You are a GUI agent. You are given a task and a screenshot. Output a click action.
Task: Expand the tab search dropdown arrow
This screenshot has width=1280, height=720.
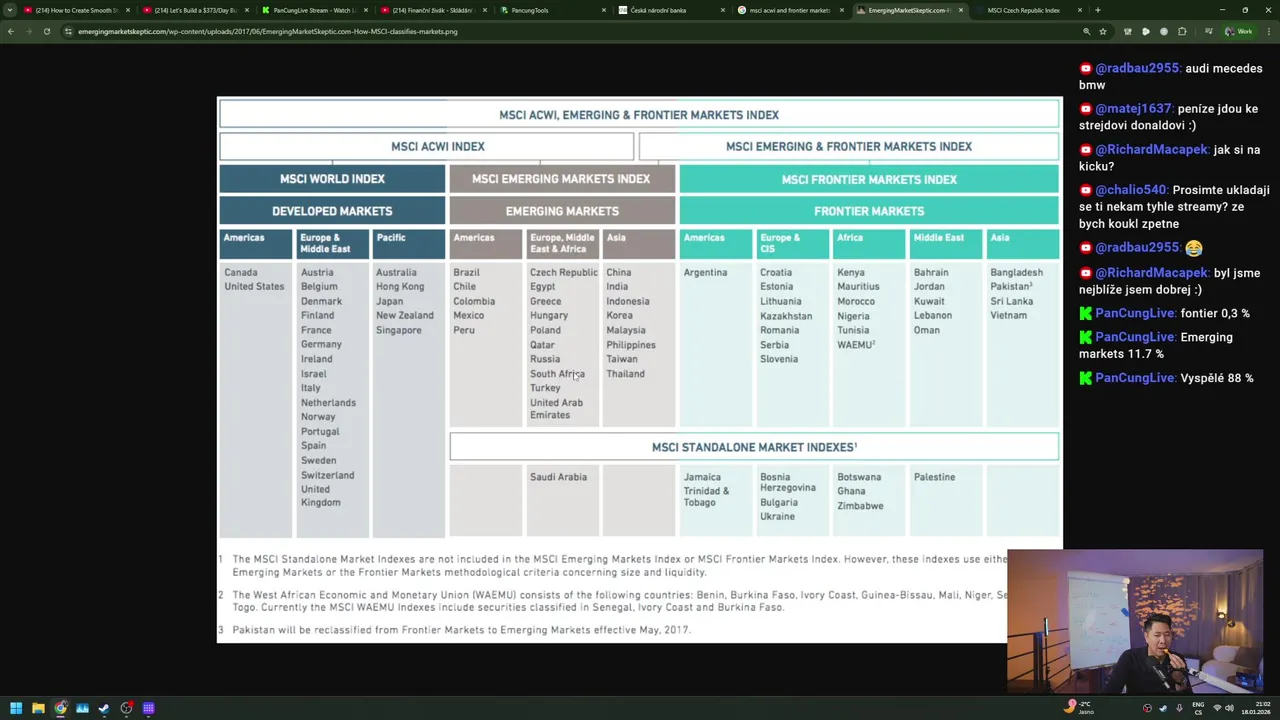(x=10, y=10)
